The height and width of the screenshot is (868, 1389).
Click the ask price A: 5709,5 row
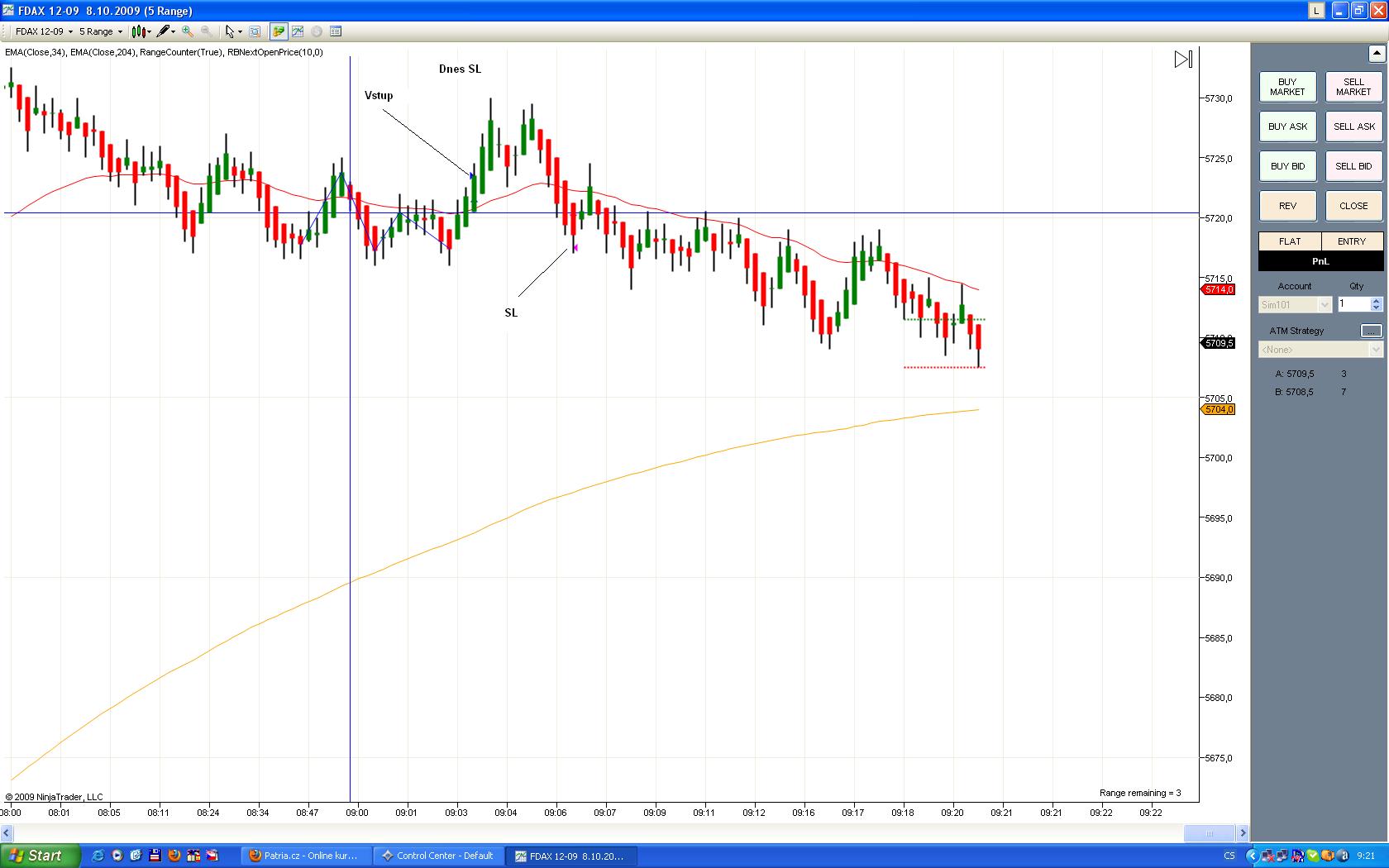(x=1311, y=374)
